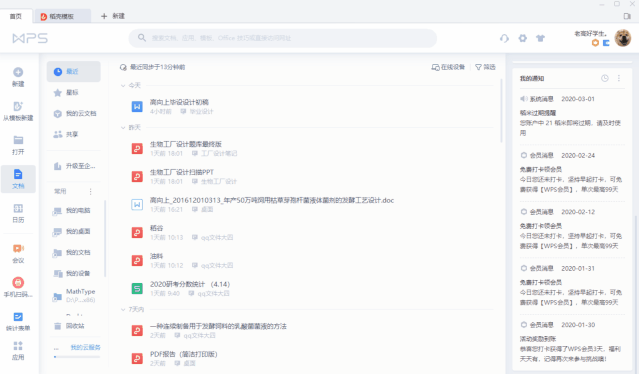Open the Calendar (日历) sidebar icon
639x374 pixels.
[18, 208]
